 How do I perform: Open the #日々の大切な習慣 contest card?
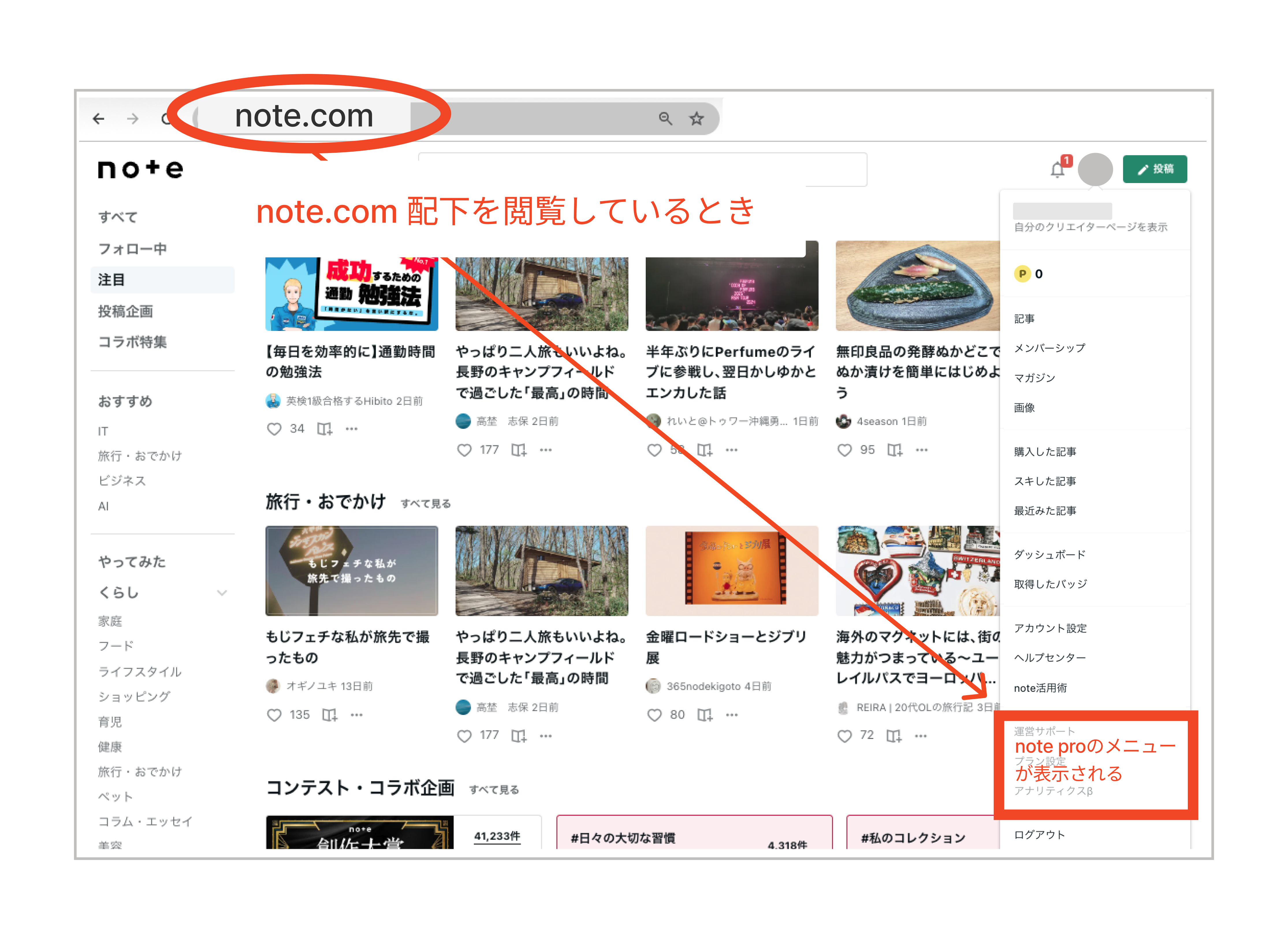pos(694,832)
